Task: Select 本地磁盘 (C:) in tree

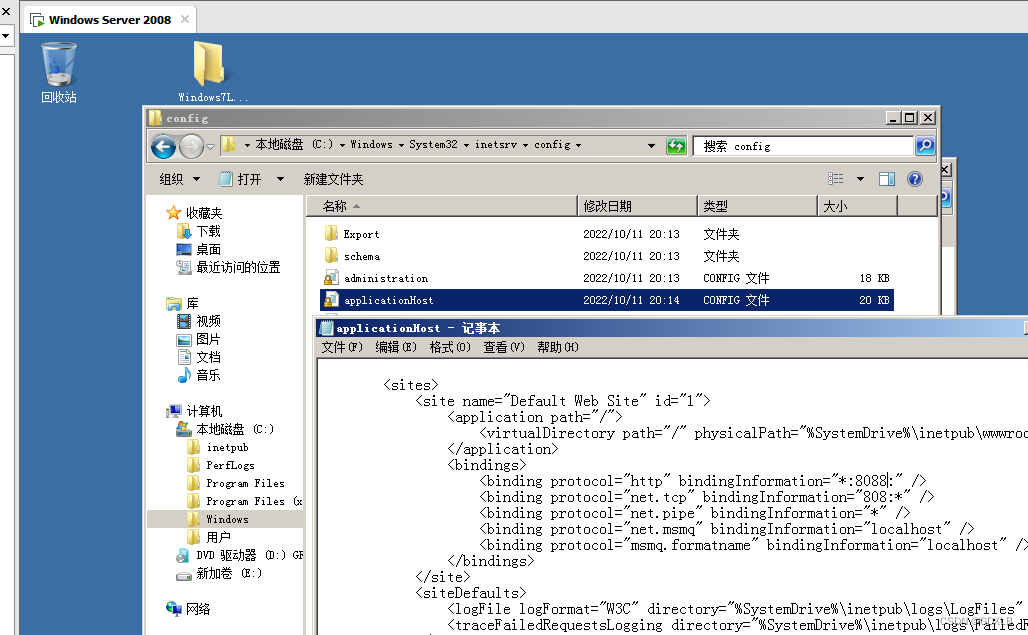Action: click(235, 429)
